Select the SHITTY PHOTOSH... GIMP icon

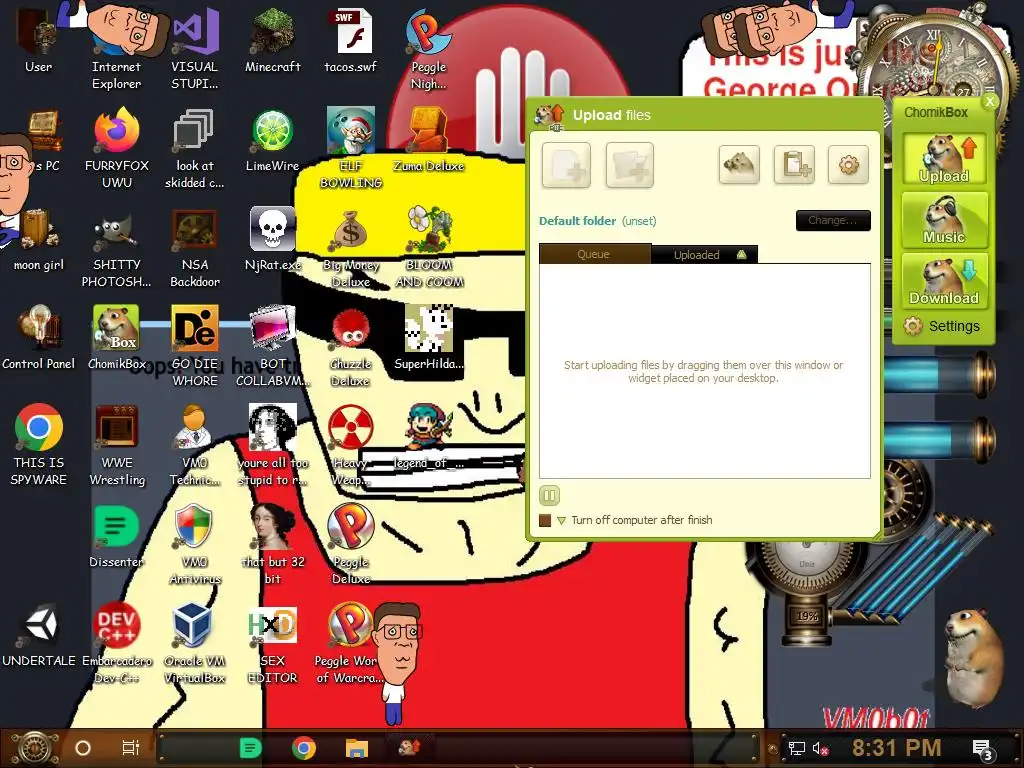(x=117, y=248)
